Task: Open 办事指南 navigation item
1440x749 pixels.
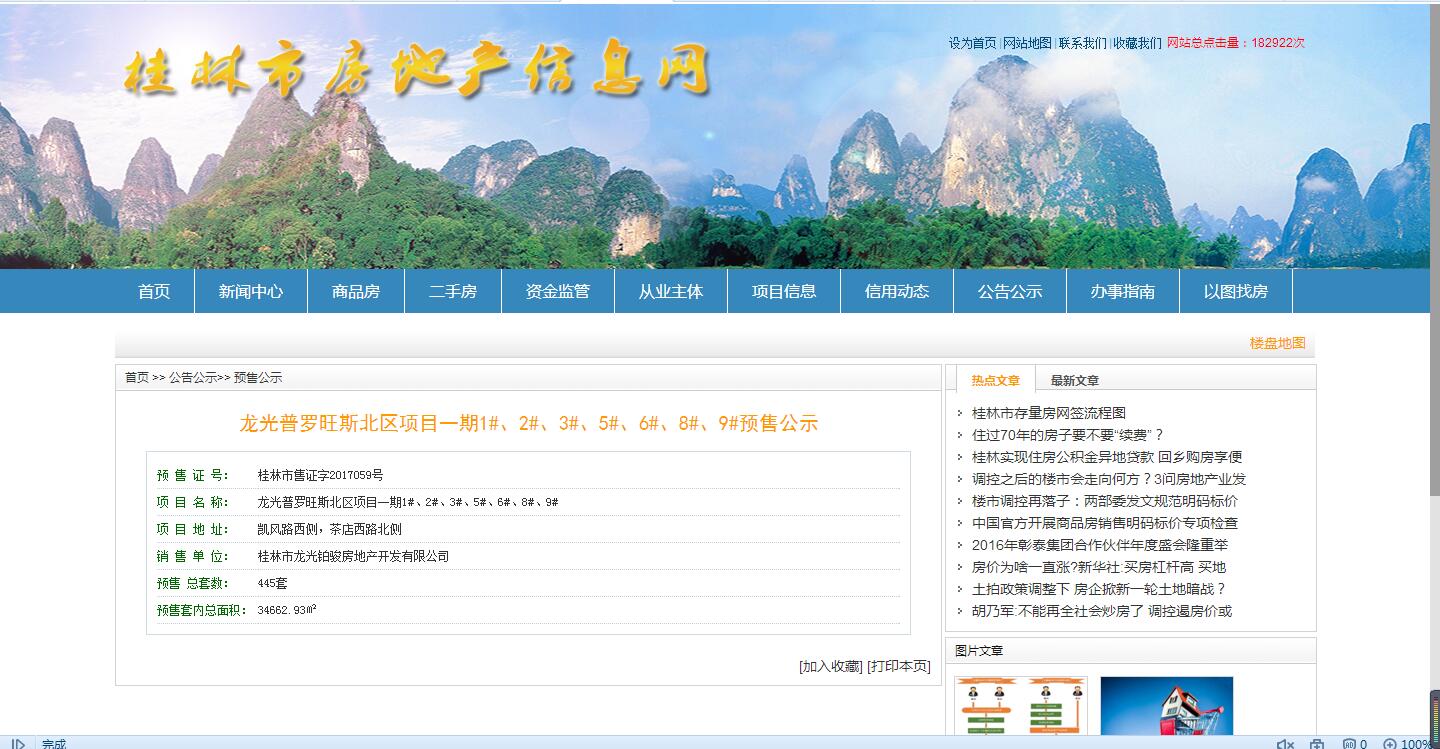Action: (1123, 291)
